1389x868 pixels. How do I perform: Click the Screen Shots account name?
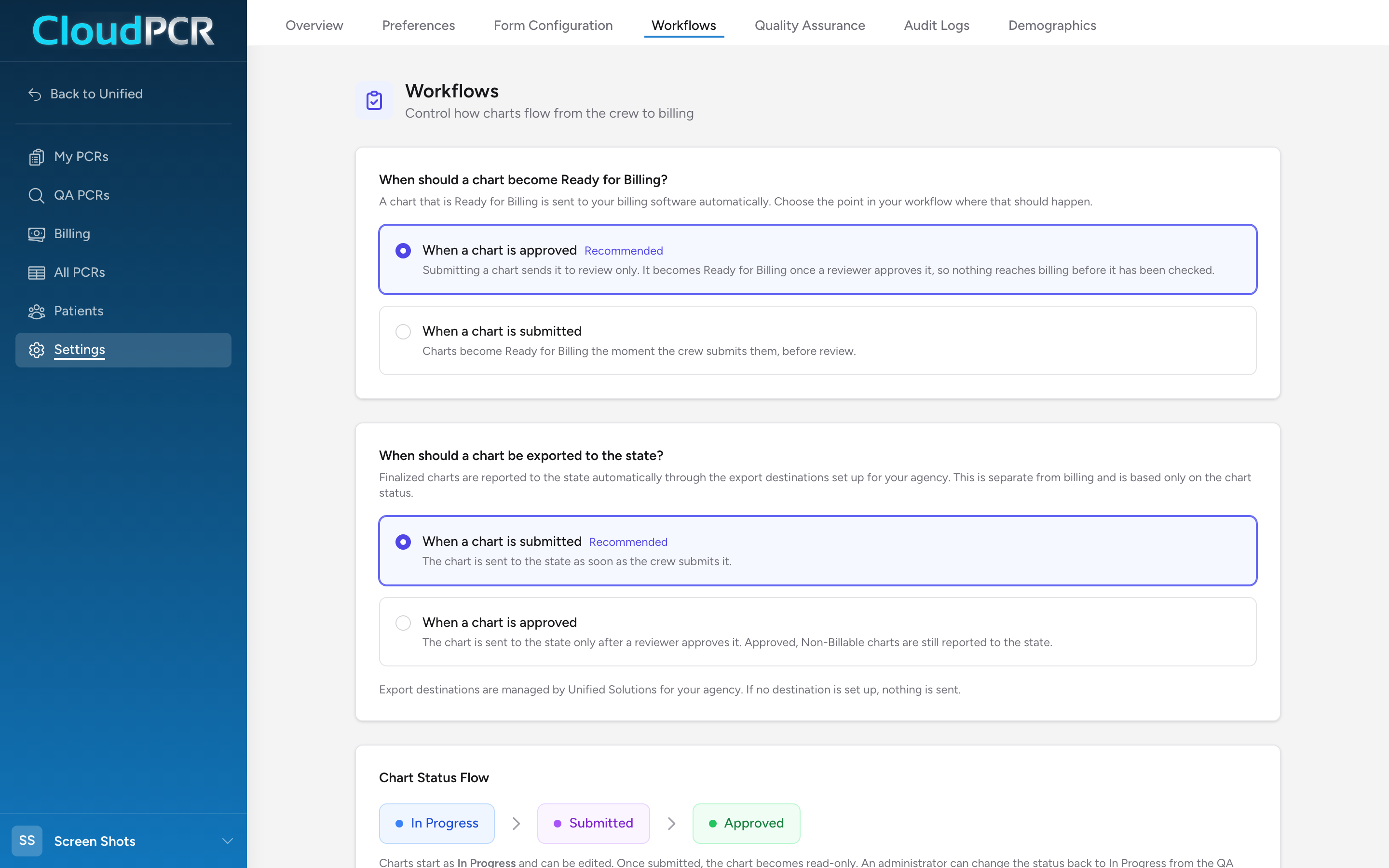pos(95,841)
